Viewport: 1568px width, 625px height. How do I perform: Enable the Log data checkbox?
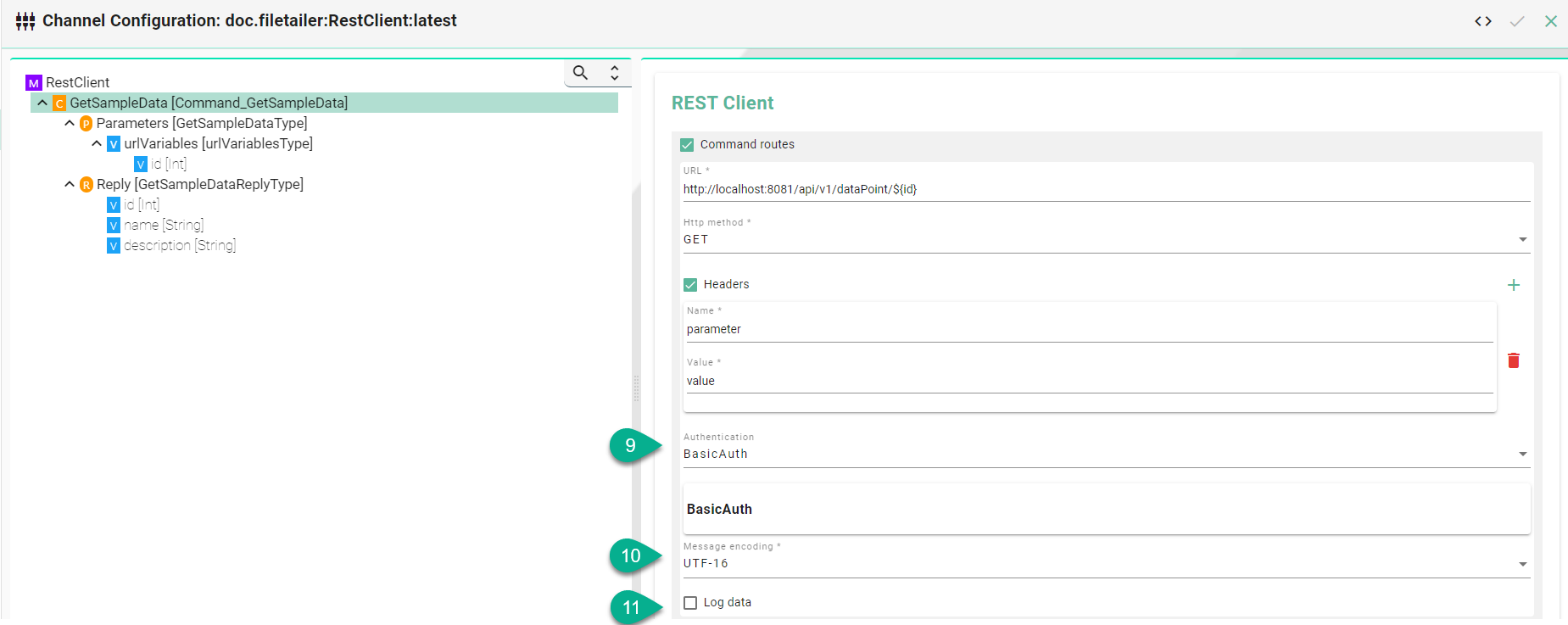click(x=690, y=603)
